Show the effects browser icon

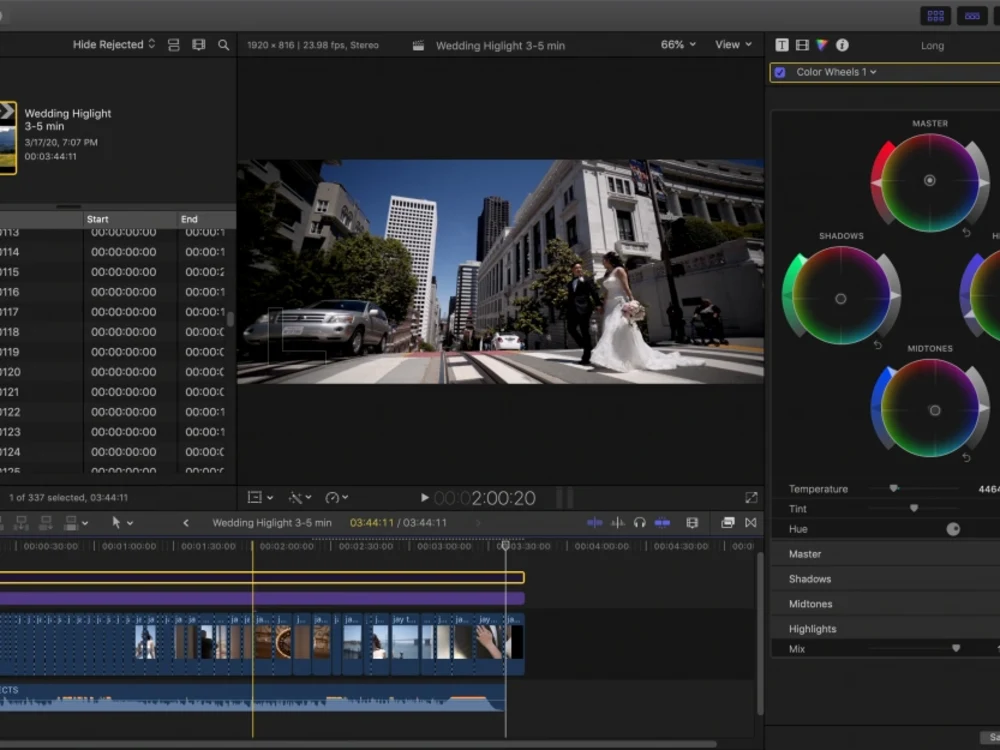coord(728,523)
